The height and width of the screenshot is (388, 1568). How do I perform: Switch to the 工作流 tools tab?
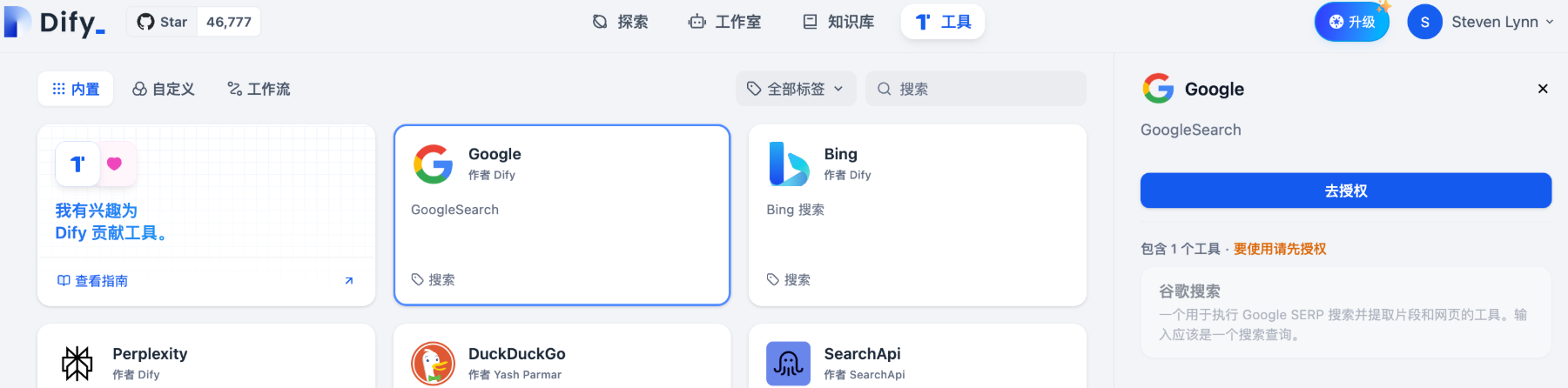pos(259,89)
